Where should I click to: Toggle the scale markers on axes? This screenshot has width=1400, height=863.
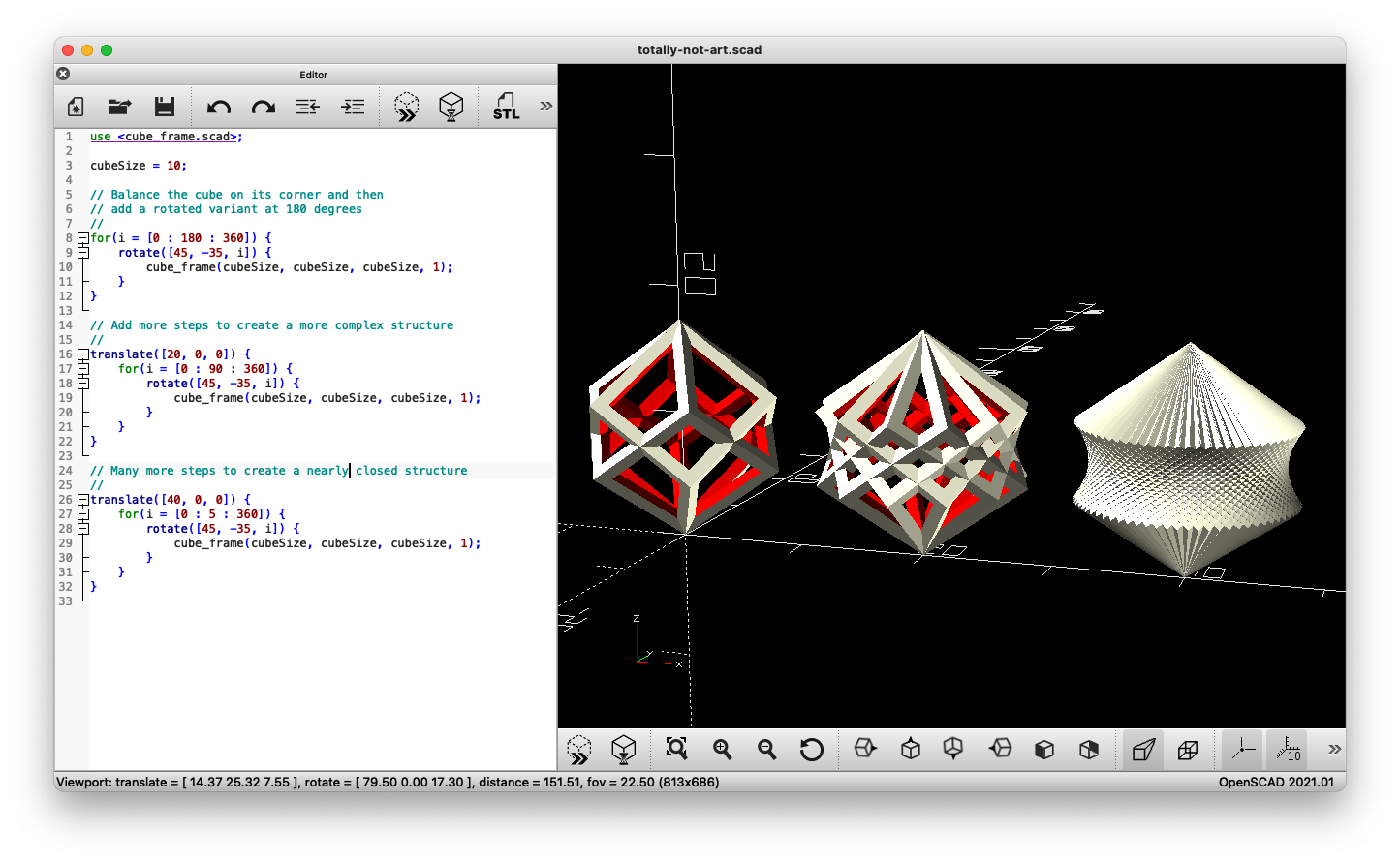(1288, 749)
